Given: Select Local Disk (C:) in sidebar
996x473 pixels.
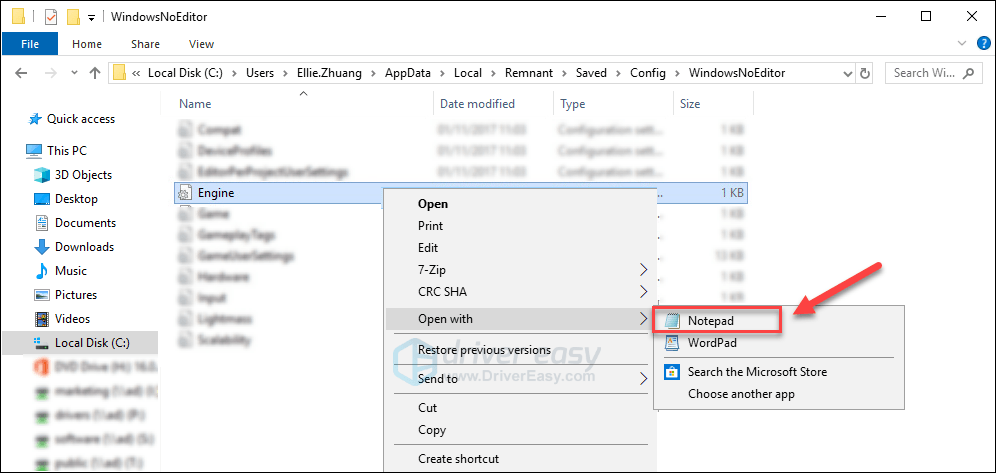Looking at the screenshot, I should pos(92,343).
